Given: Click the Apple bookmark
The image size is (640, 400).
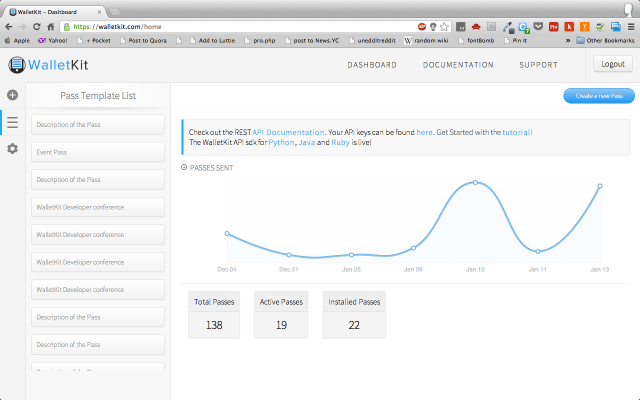Looking at the screenshot, I should [x=17, y=40].
